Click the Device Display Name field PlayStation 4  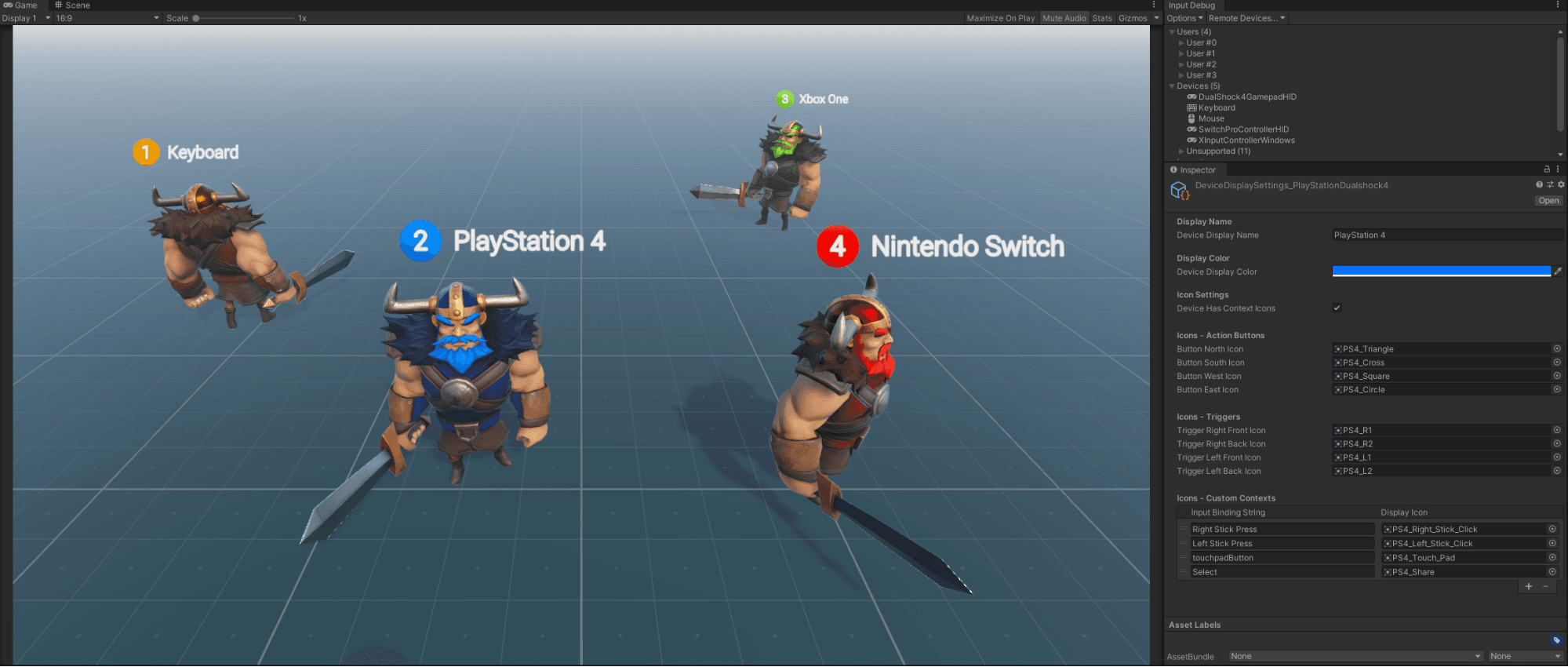[x=1447, y=235]
